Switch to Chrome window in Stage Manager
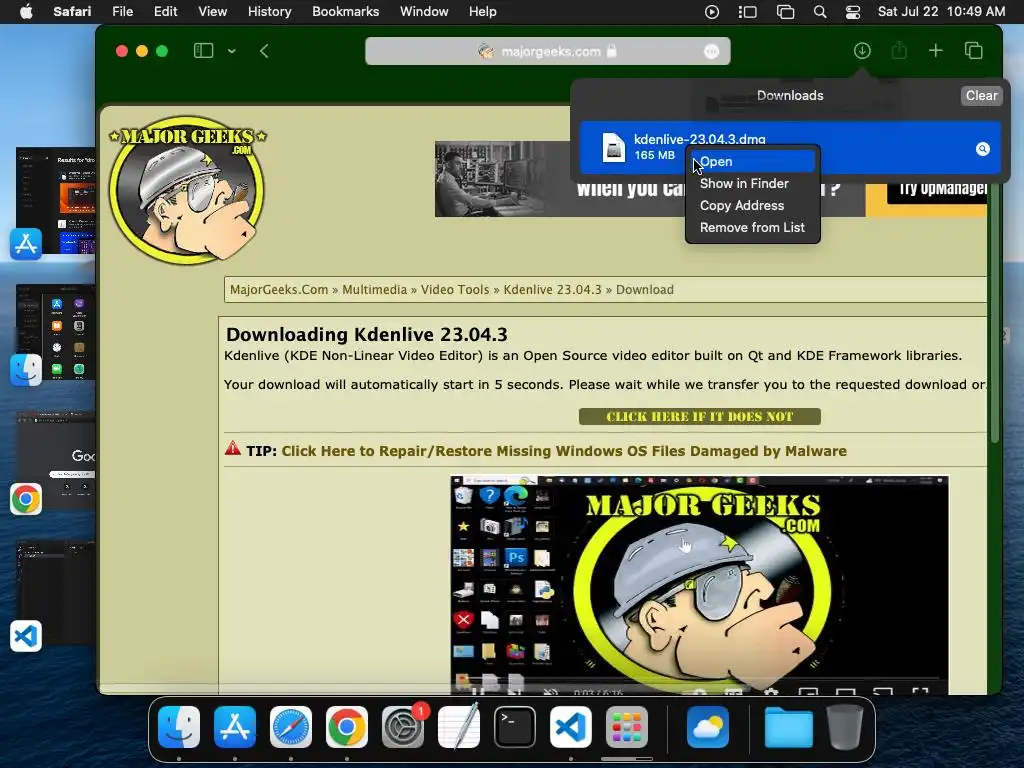 pos(56,462)
